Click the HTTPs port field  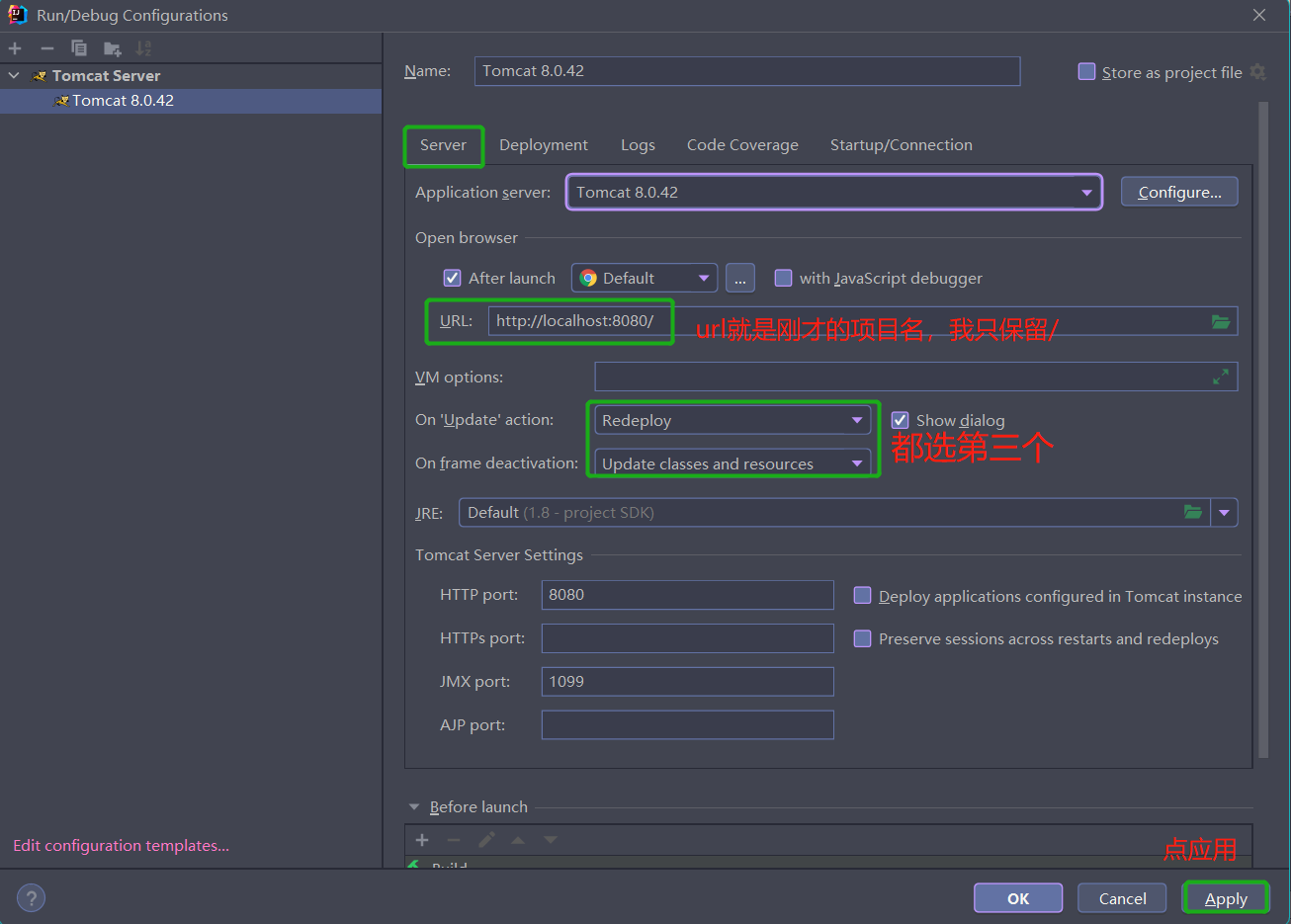coord(688,638)
